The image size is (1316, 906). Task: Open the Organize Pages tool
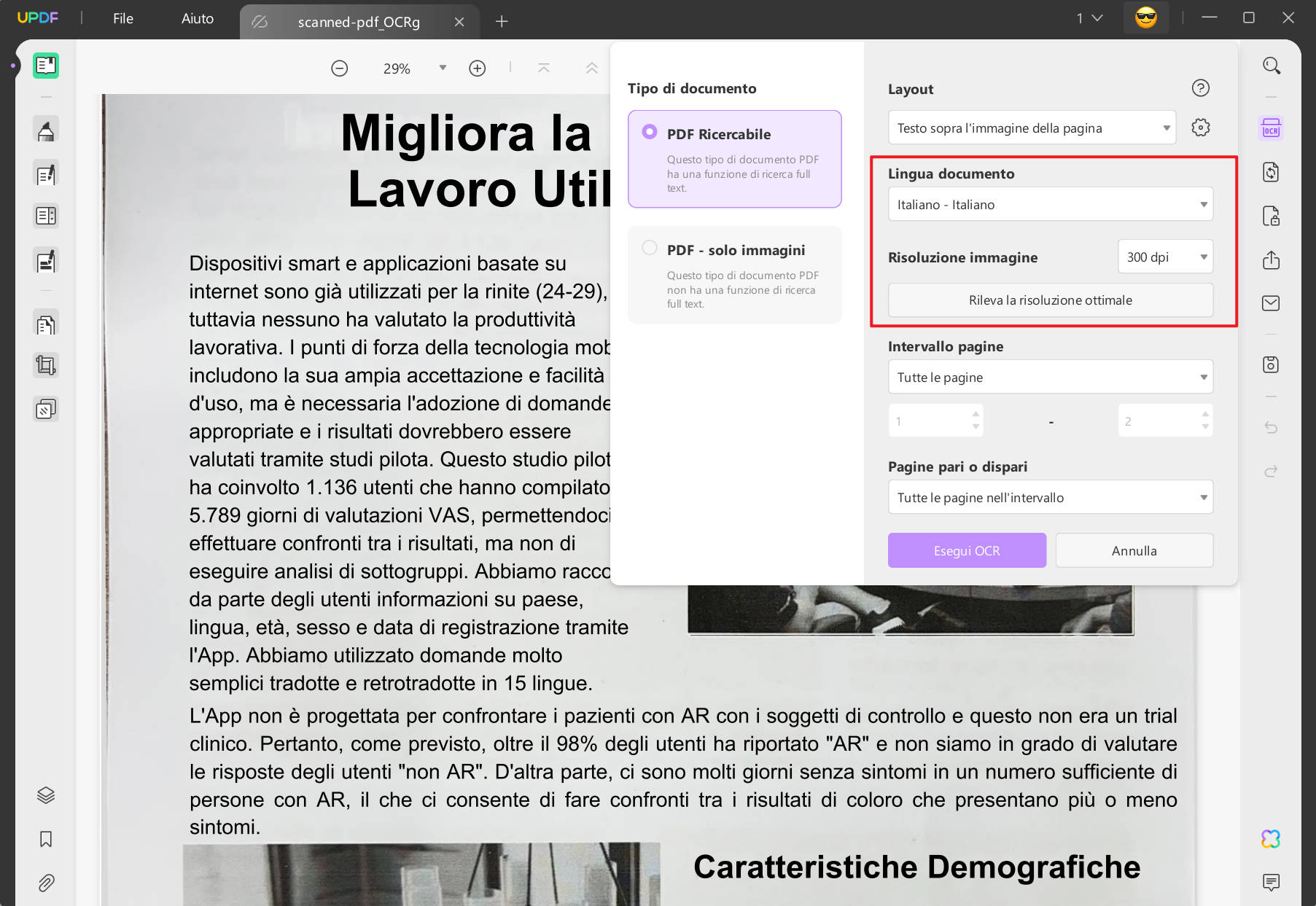[x=46, y=324]
